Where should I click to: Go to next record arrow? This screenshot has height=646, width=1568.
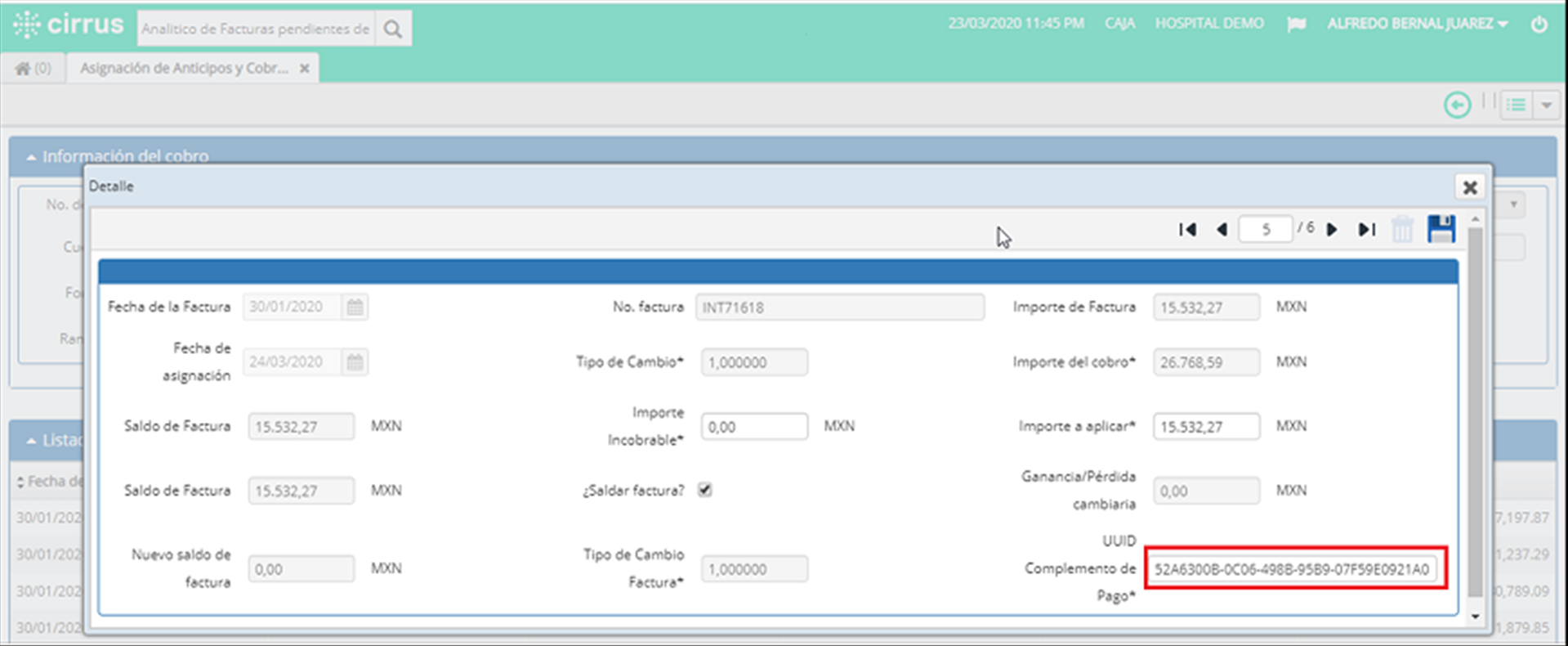pos(1332,230)
